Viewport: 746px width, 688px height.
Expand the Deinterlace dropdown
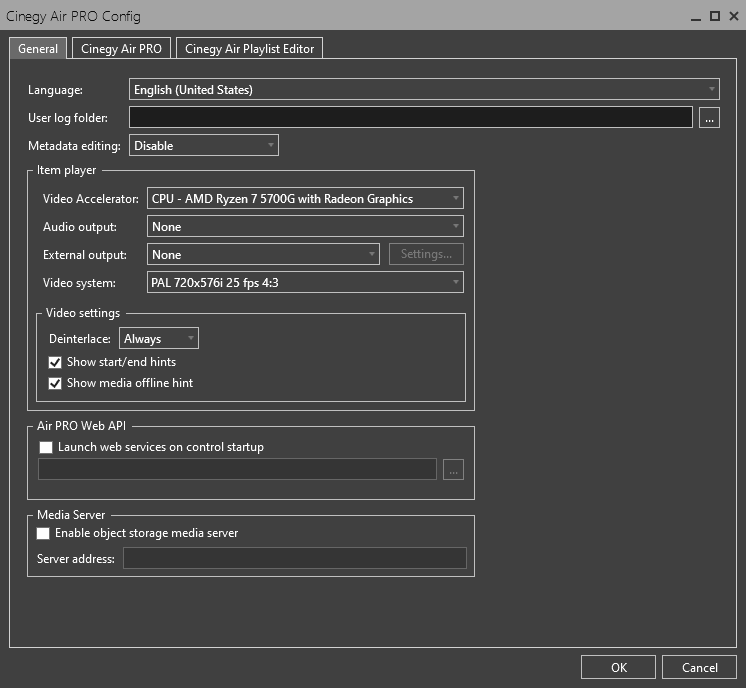(x=158, y=338)
